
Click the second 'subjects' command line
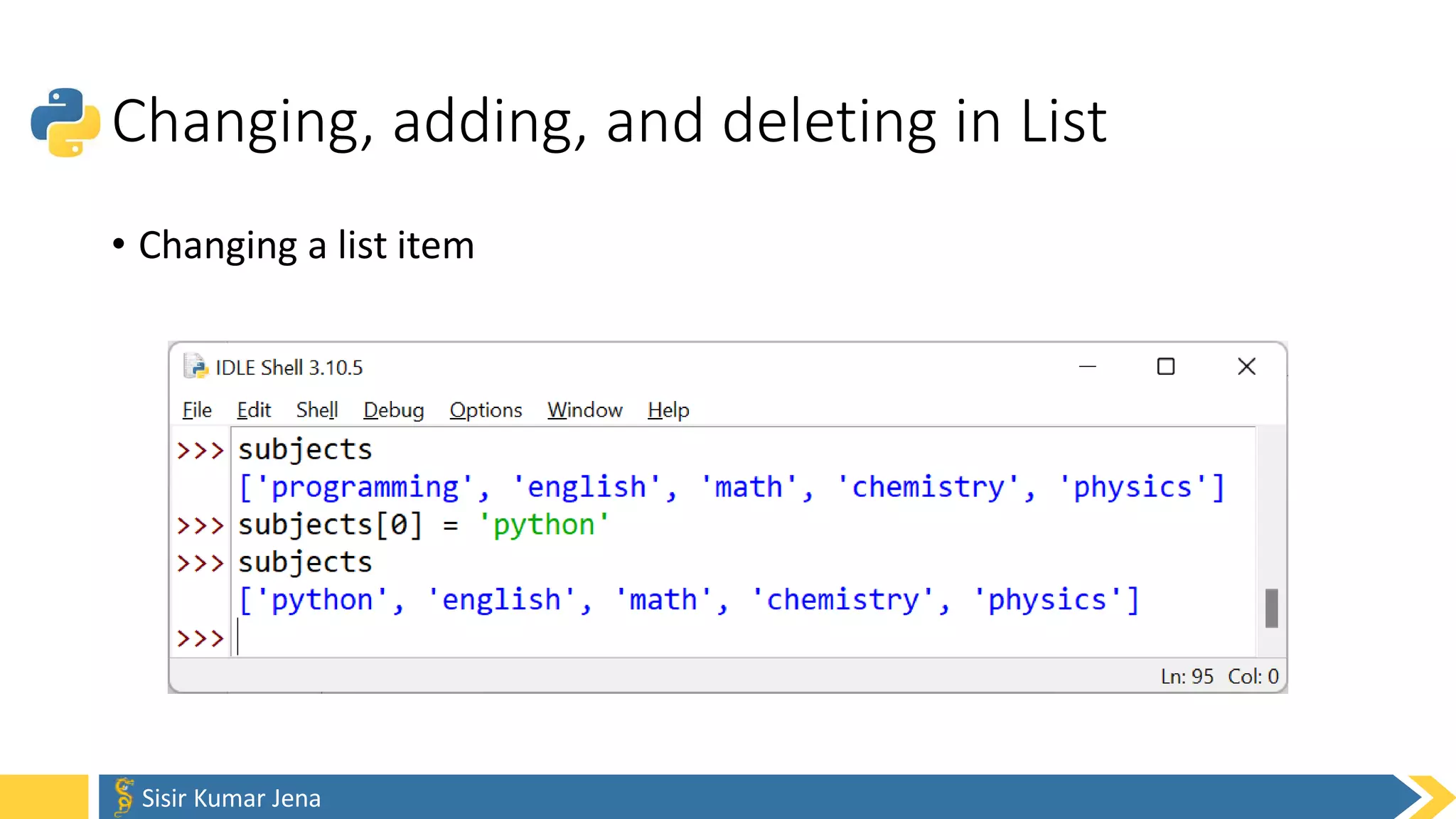pyautogui.click(x=305, y=563)
